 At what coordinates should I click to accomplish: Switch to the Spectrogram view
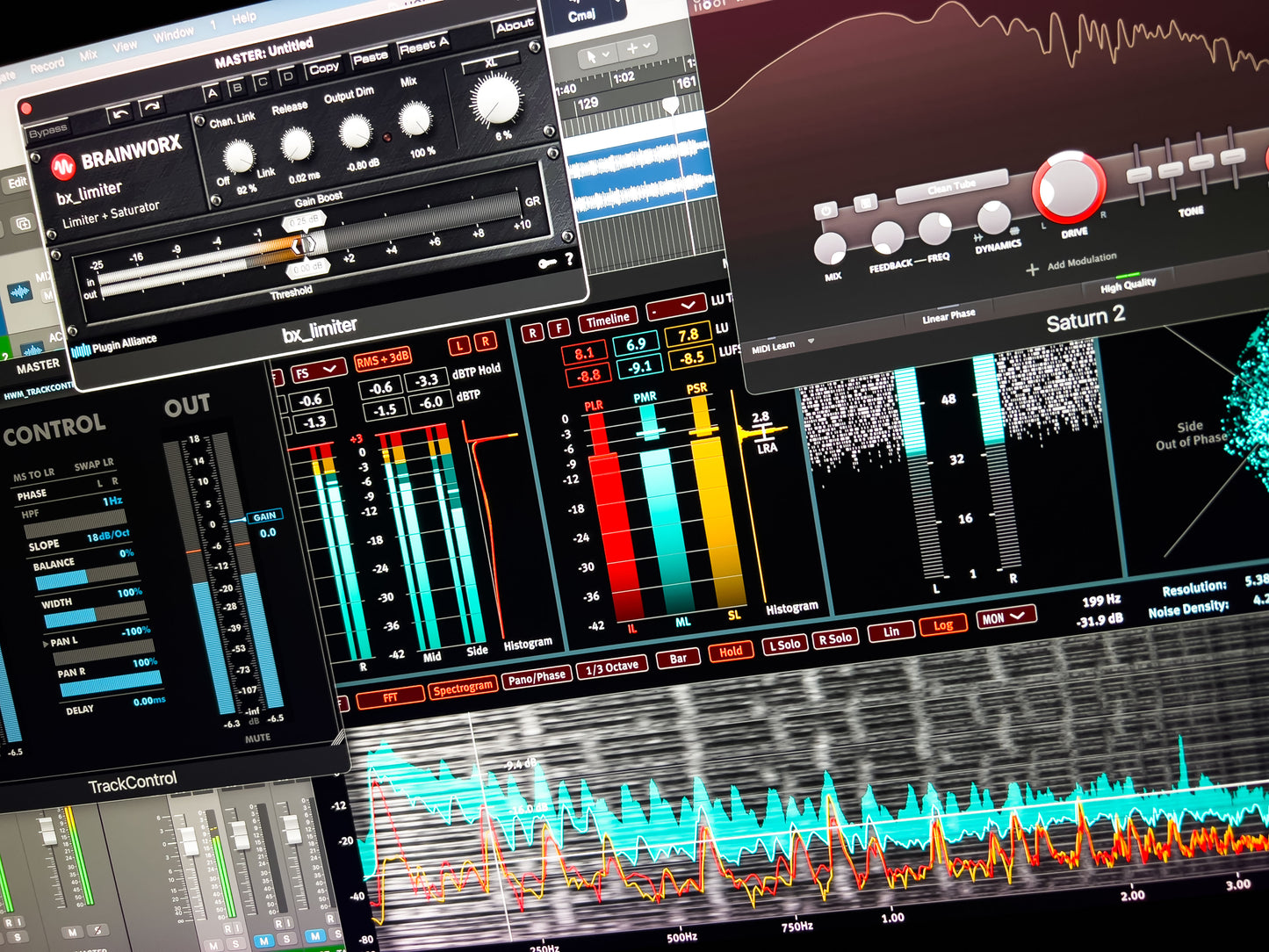463,688
